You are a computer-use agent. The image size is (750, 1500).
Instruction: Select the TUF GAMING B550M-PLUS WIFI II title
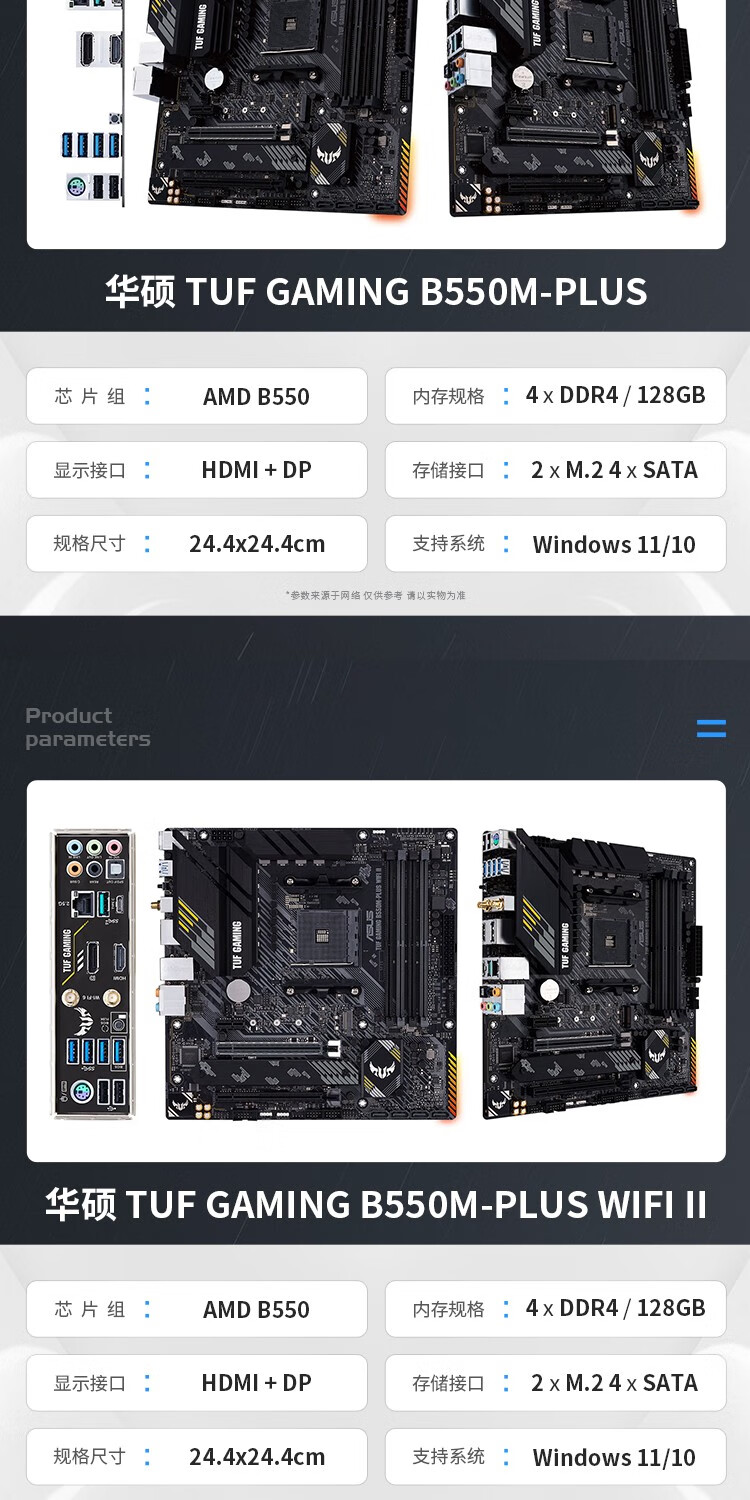[376, 1204]
